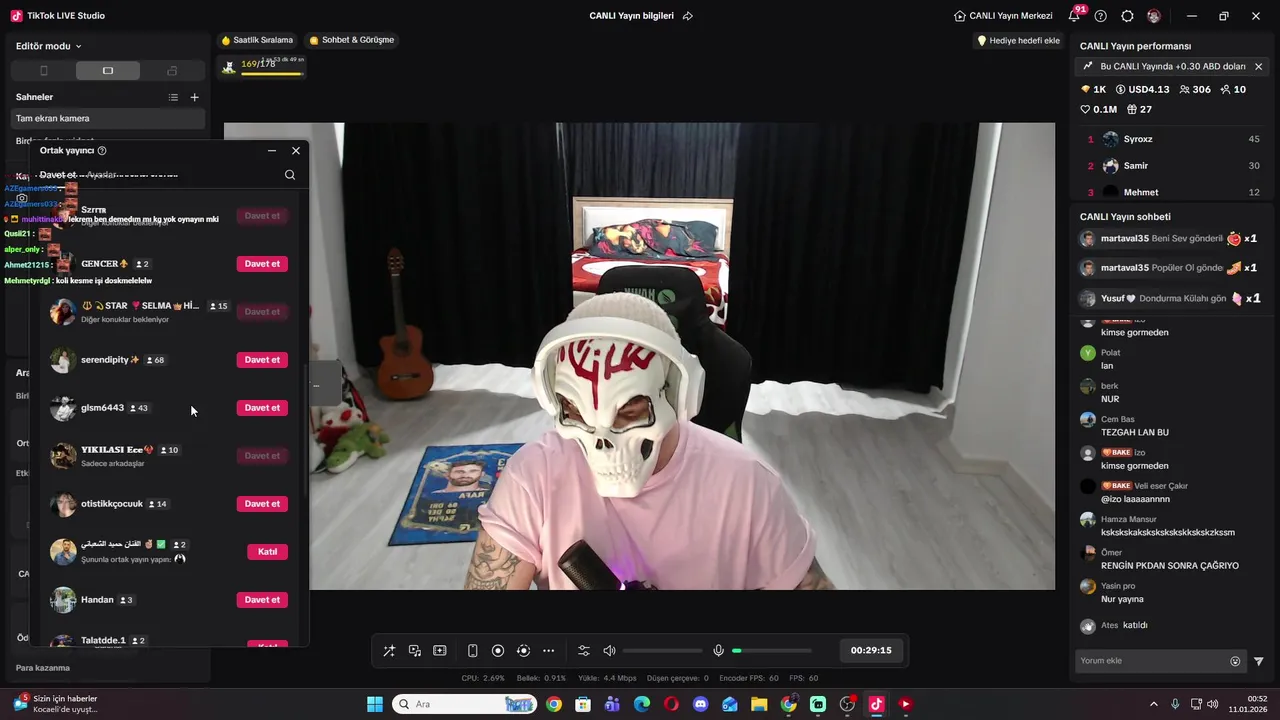Dismiss the +0.30 ABD doları notification
This screenshot has height=720, width=1280.
[x=1258, y=67]
